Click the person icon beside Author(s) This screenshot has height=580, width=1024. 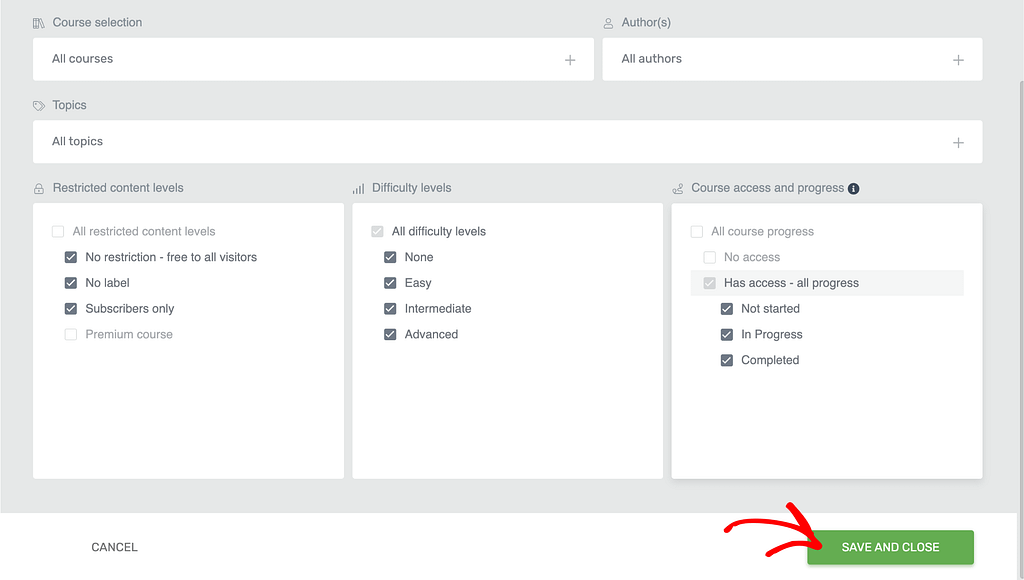pyautogui.click(x=608, y=24)
